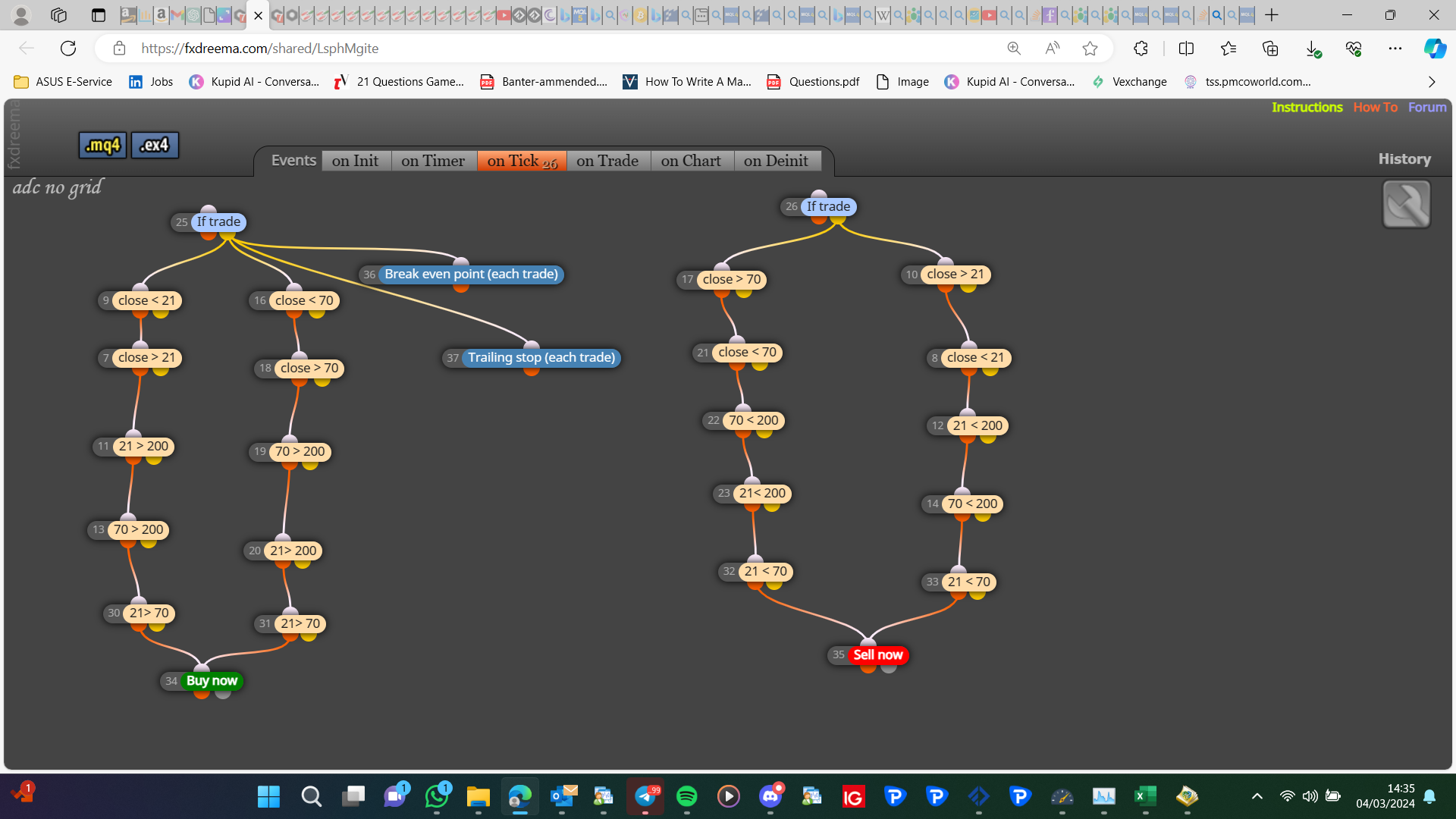The image size is (1456, 819).
Task: Open the wrench settings tool
Action: [1406, 204]
